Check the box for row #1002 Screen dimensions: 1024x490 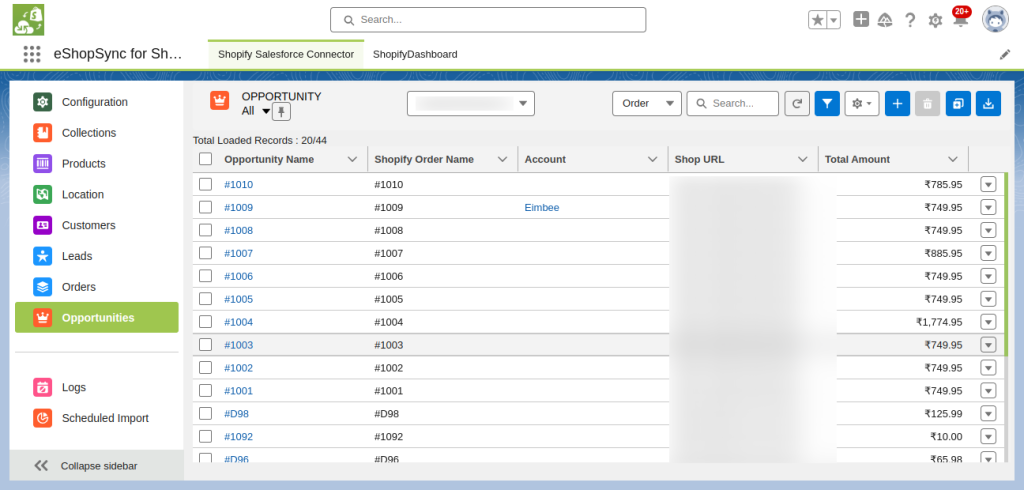tap(206, 367)
